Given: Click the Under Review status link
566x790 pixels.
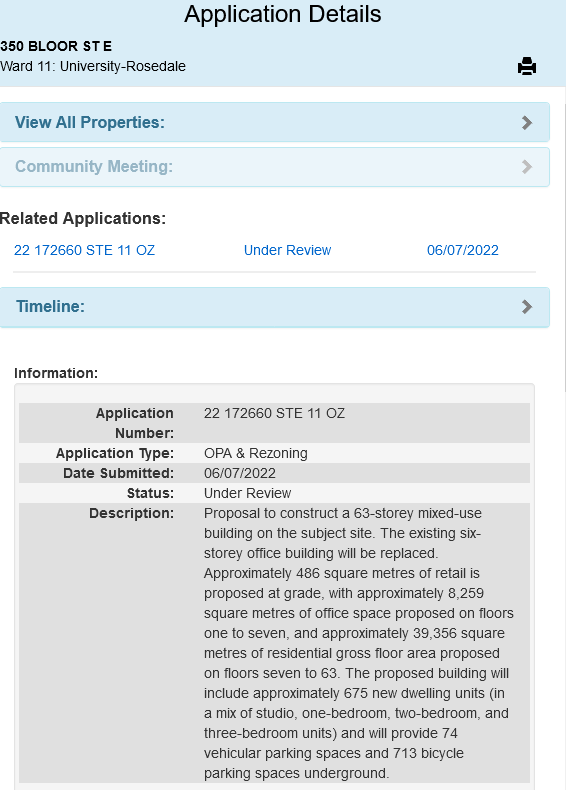Looking at the screenshot, I should (x=287, y=250).
